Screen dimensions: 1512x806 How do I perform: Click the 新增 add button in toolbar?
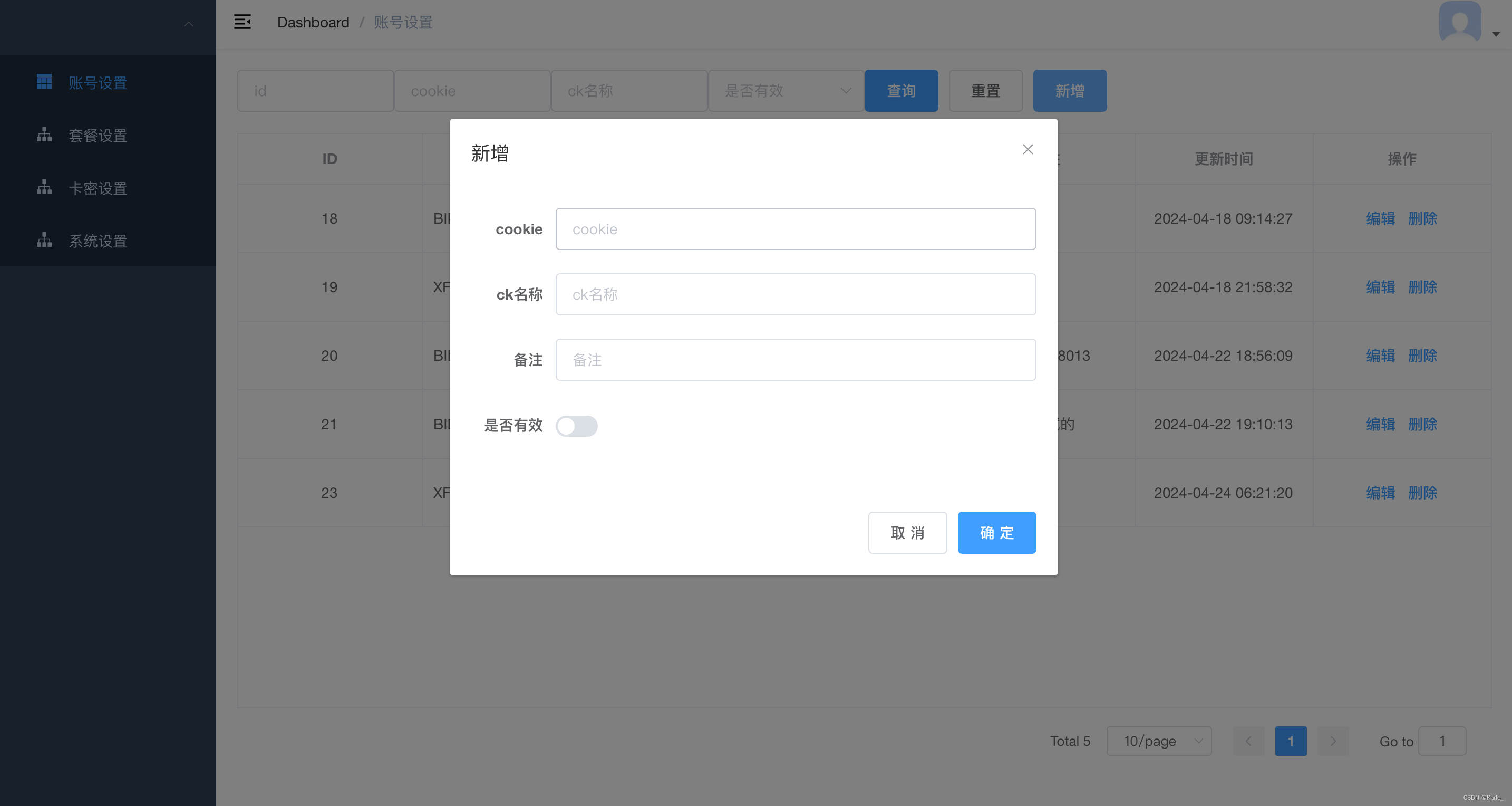coord(1070,91)
